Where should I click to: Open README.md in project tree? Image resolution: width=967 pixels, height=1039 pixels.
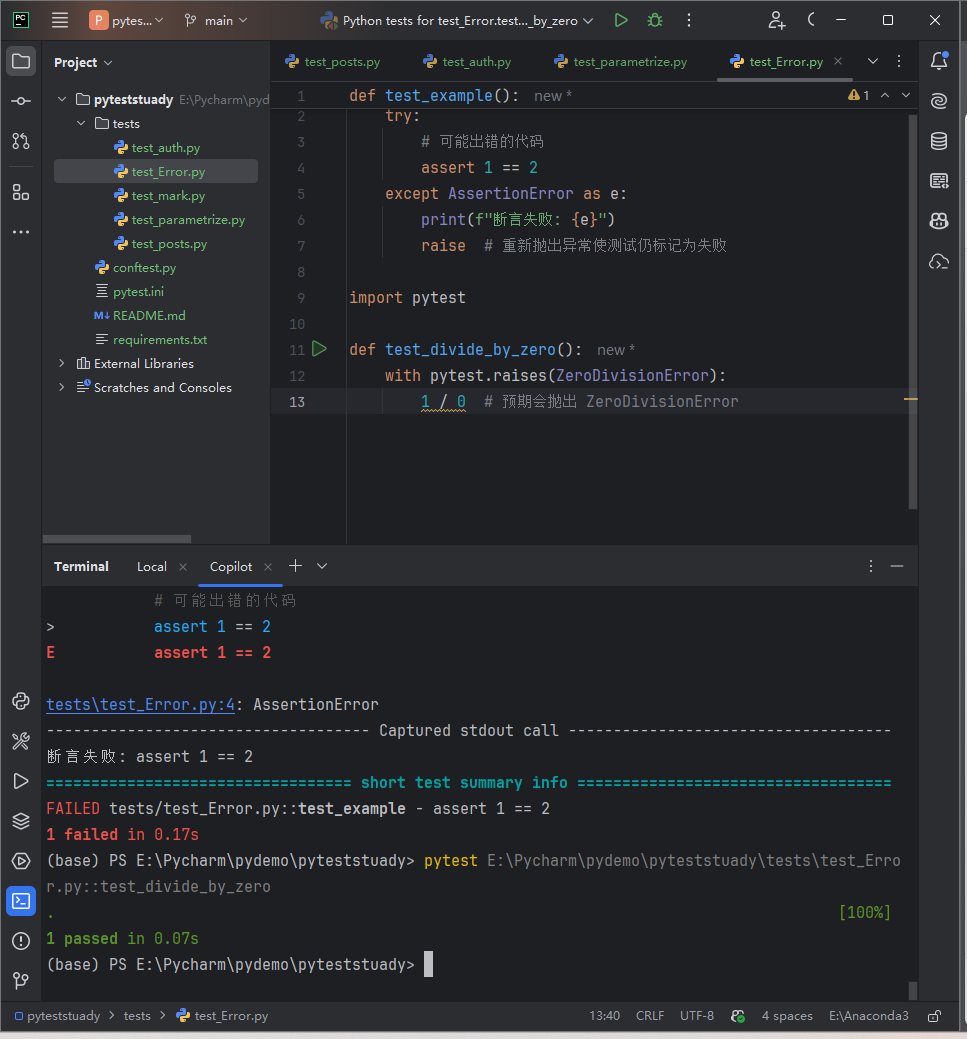[140, 315]
